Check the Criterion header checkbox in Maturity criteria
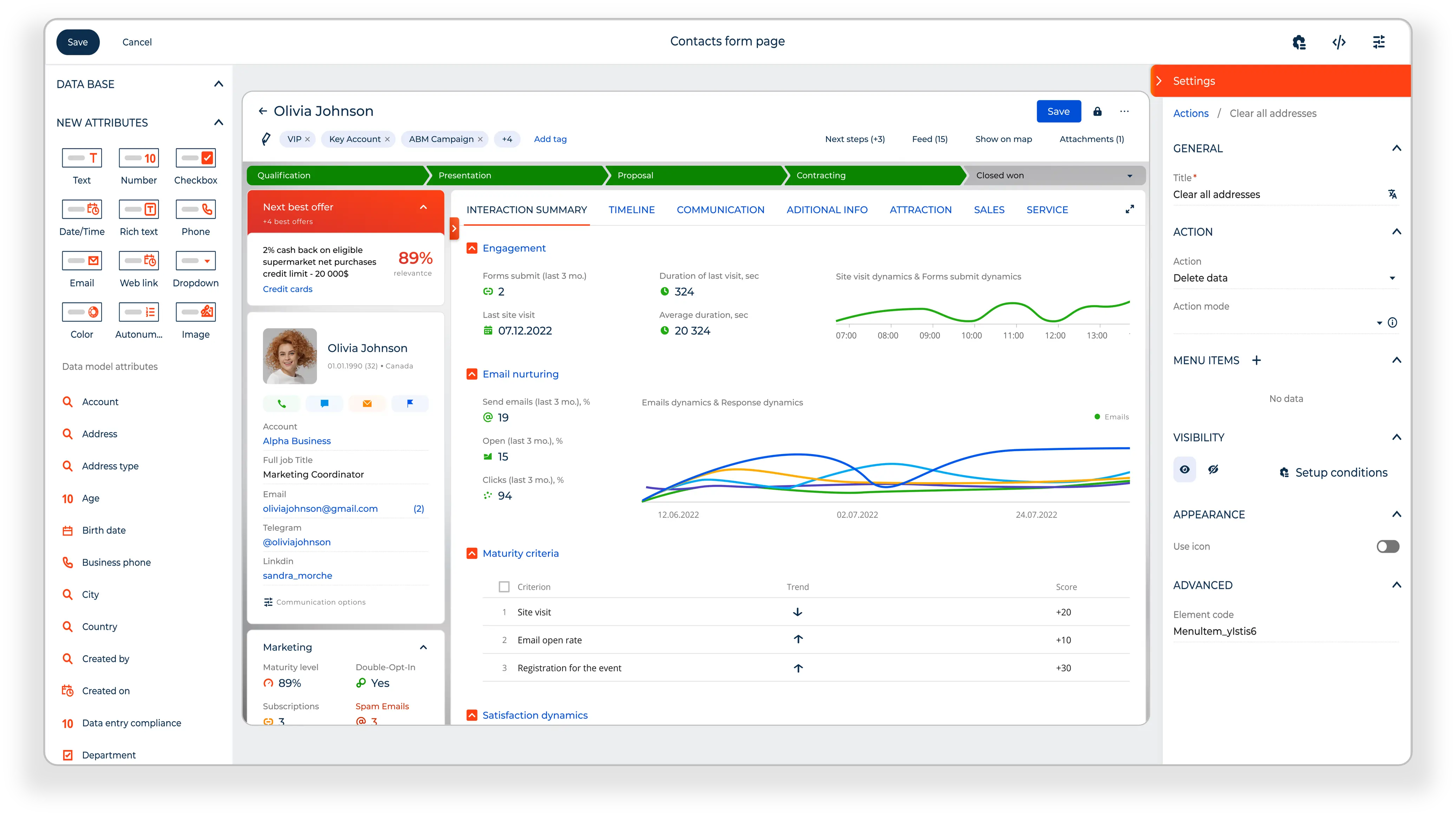This screenshot has width=1456, height=816. (504, 587)
